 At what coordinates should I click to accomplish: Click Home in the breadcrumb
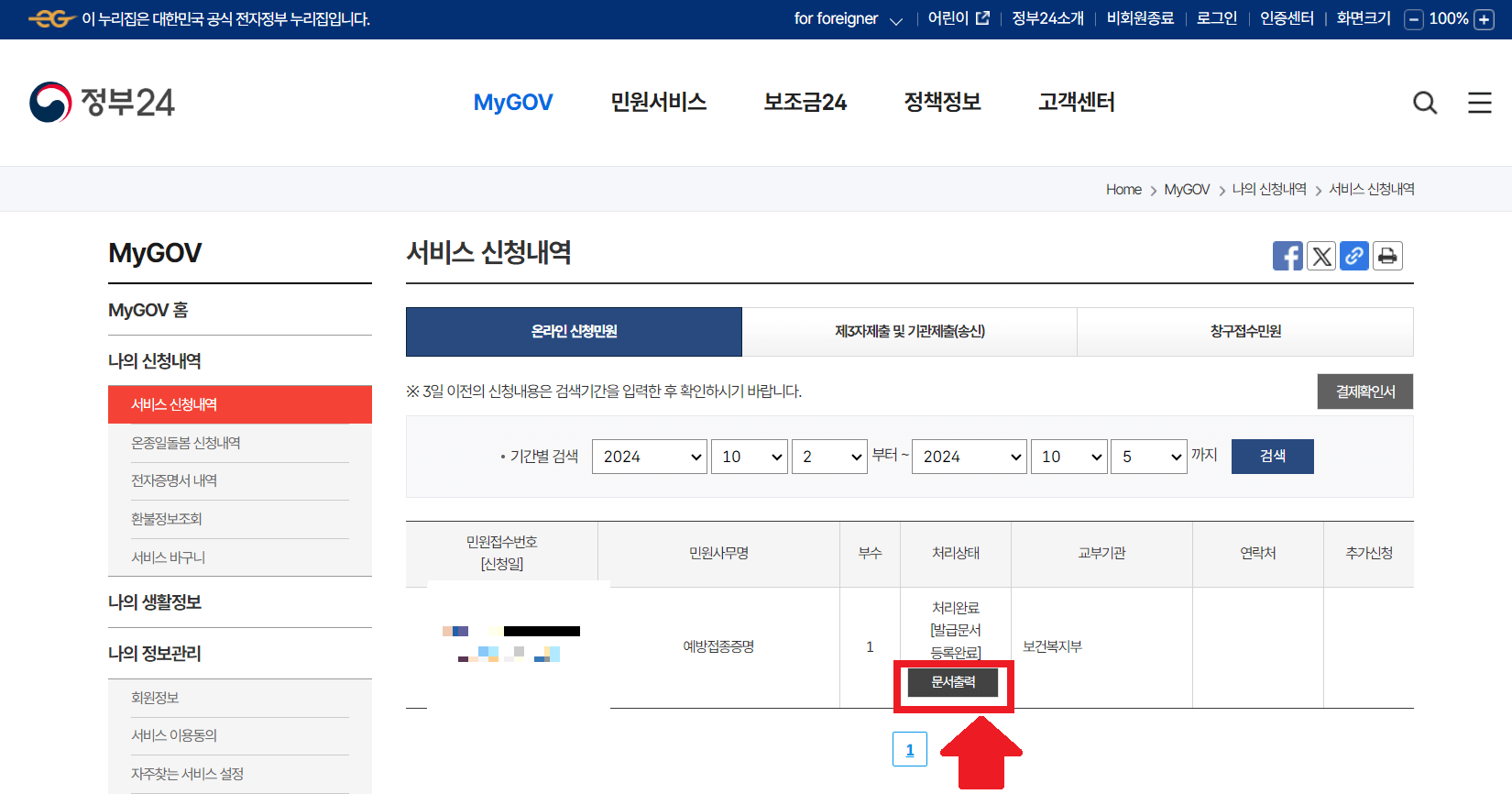pos(1123,190)
